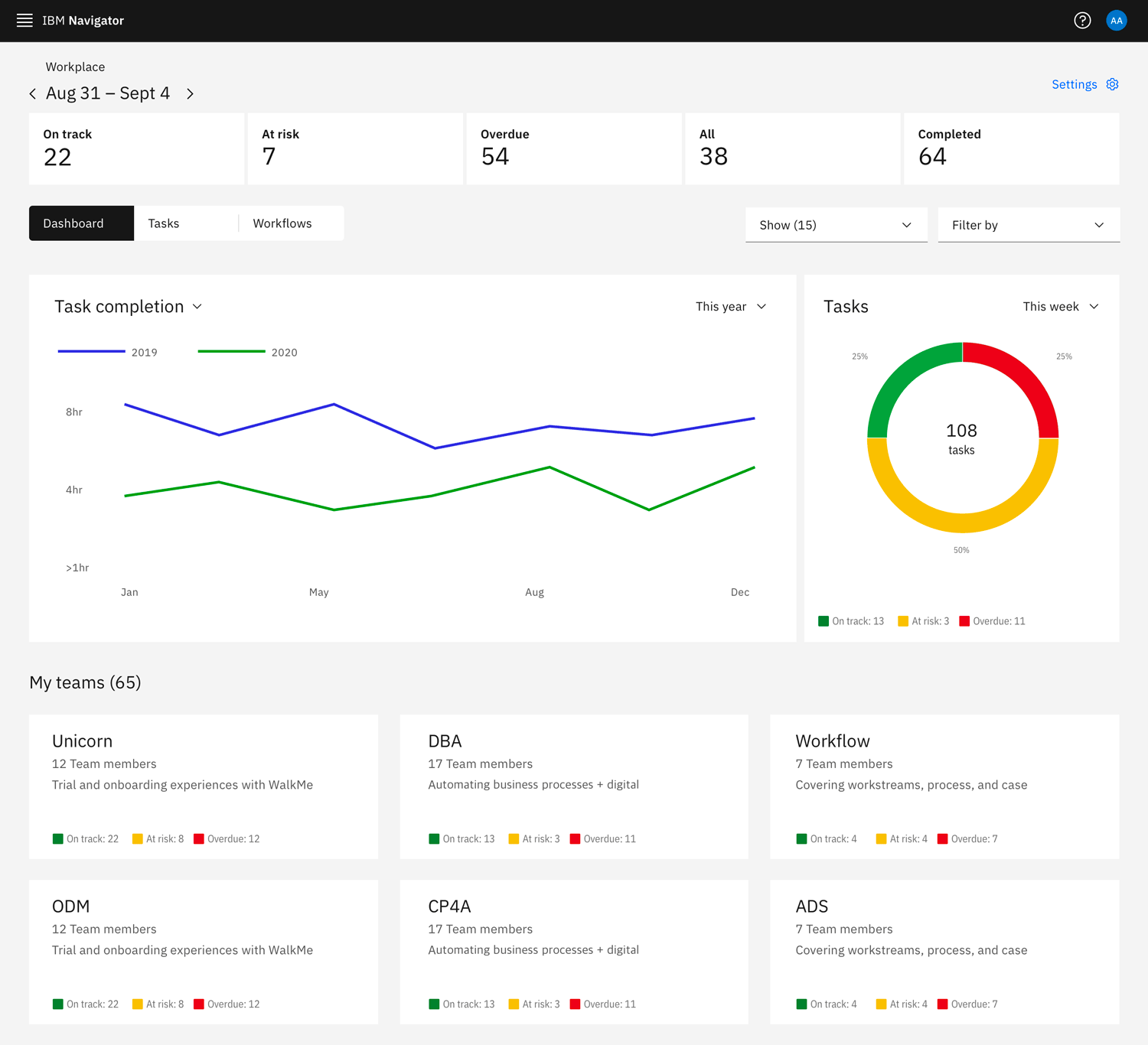Select the All 38 summary card
Screen dimensions: 1148x1045
click(793, 149)
